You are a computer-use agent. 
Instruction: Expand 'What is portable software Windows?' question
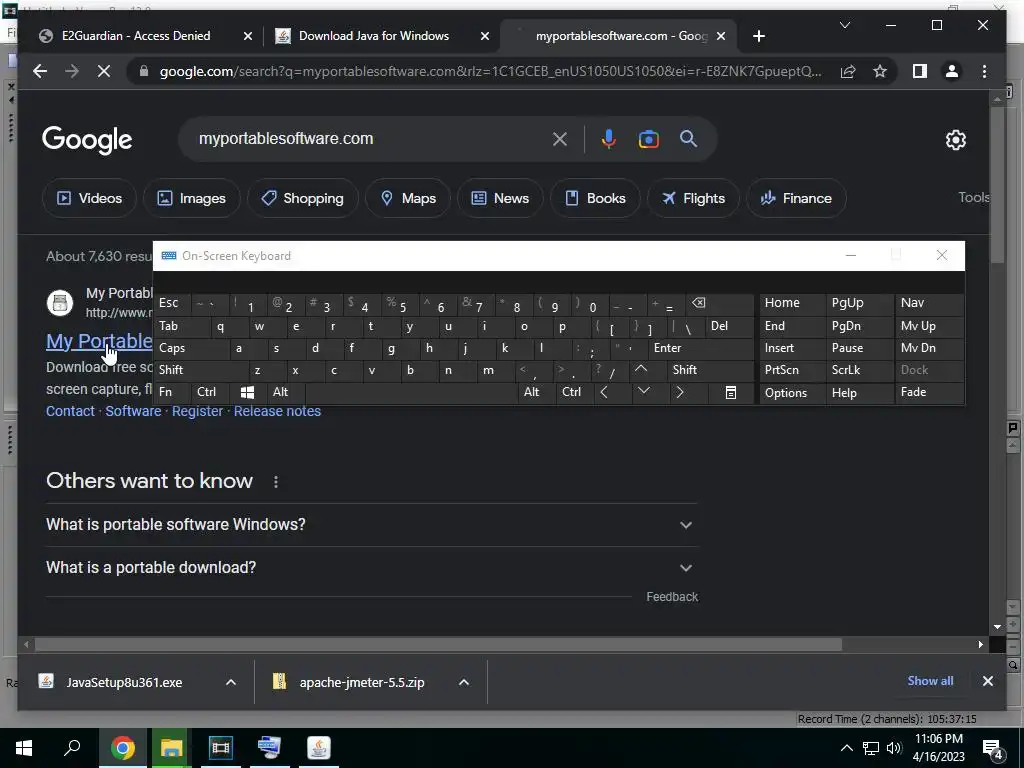coord(371,524)
